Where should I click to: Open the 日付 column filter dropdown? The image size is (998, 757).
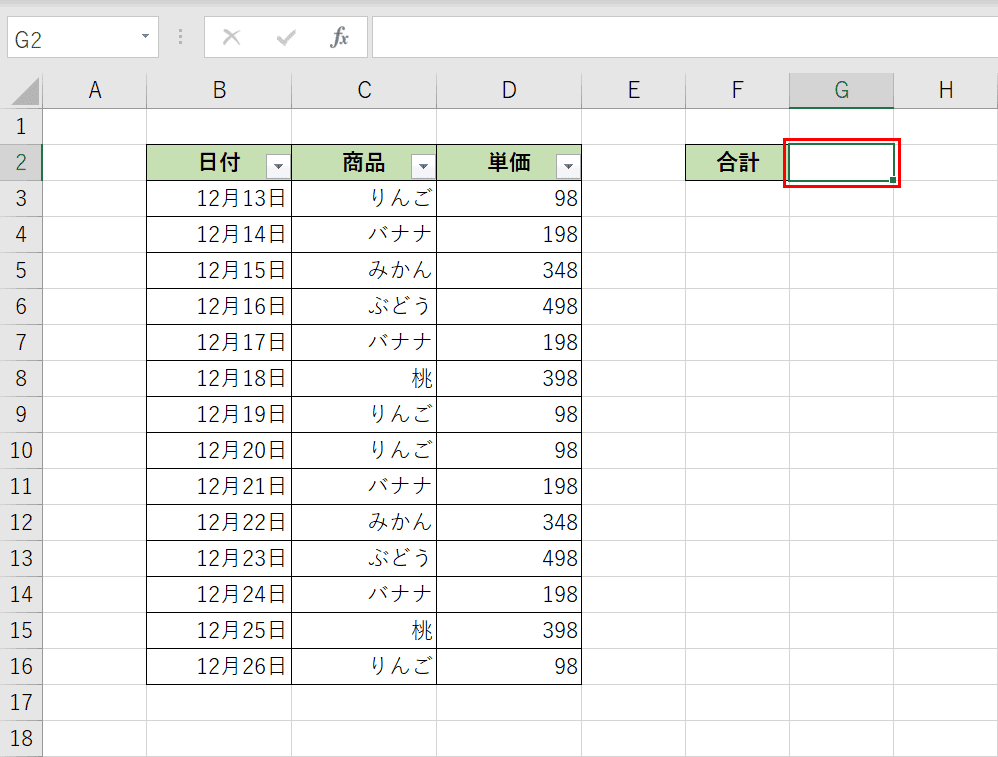tap(278, 166)
